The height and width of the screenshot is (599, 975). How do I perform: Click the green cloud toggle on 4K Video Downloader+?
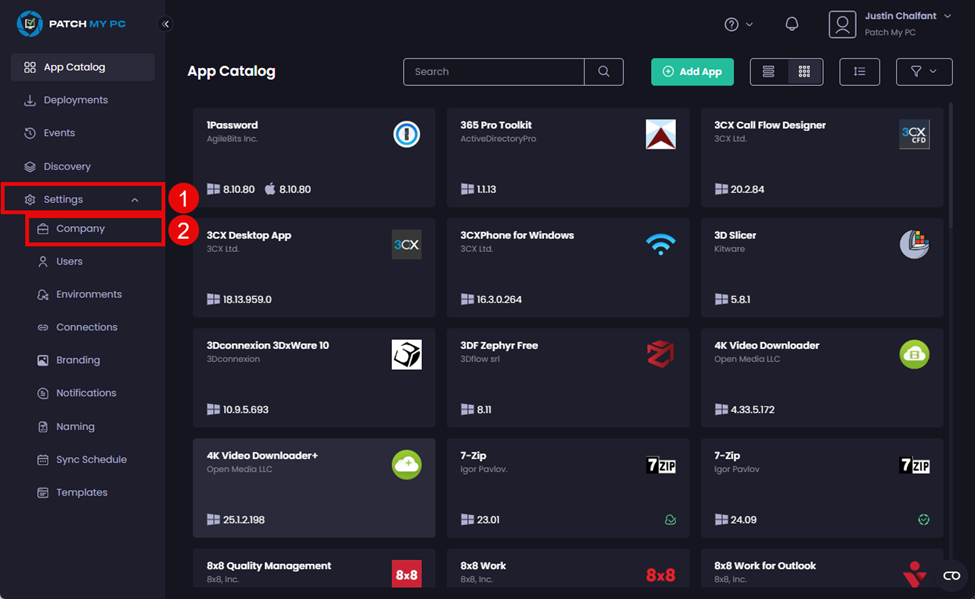[407, 464]
